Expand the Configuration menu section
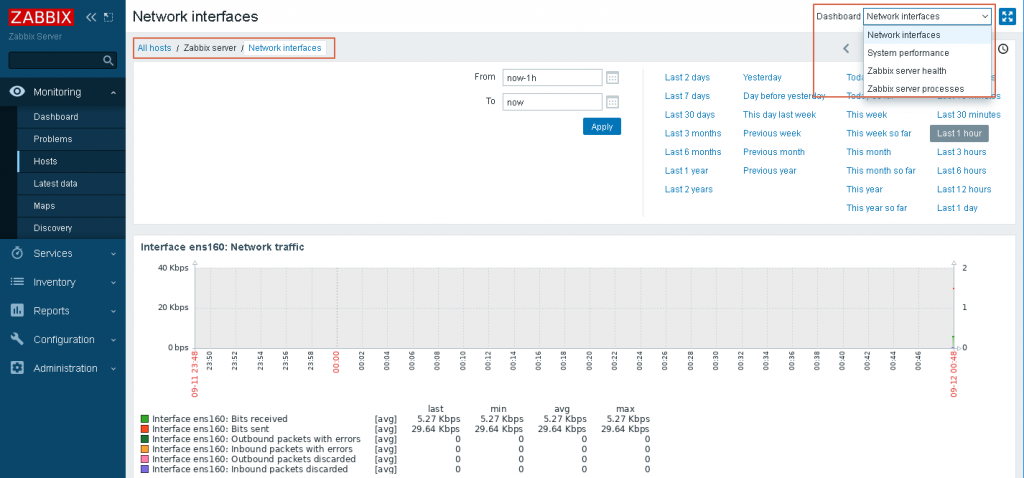Screen dimensions: 1024x478 coord(113,340)
